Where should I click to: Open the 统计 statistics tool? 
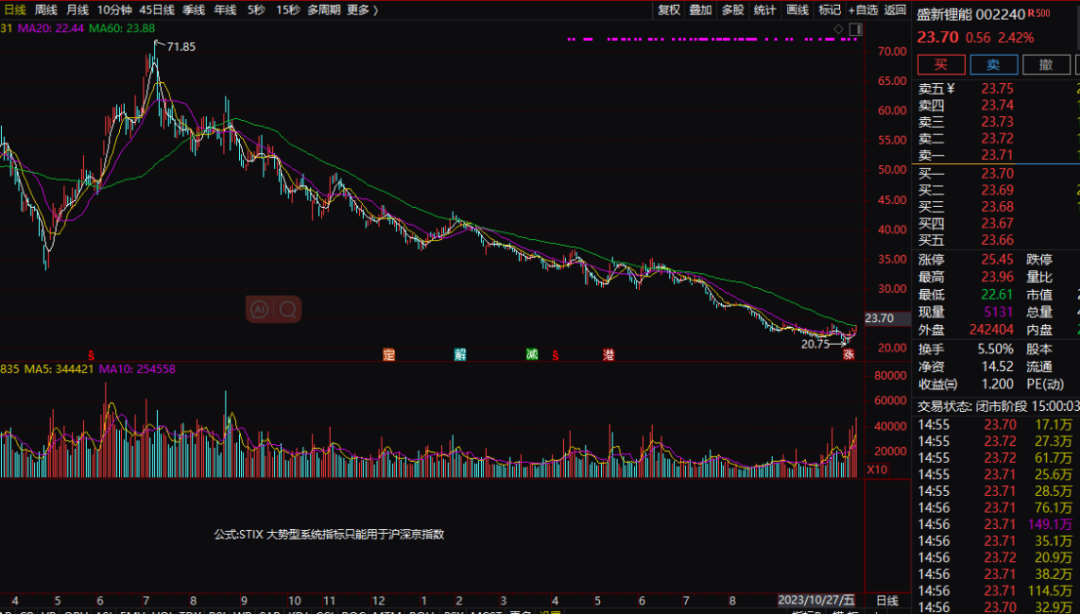[765, 10]
